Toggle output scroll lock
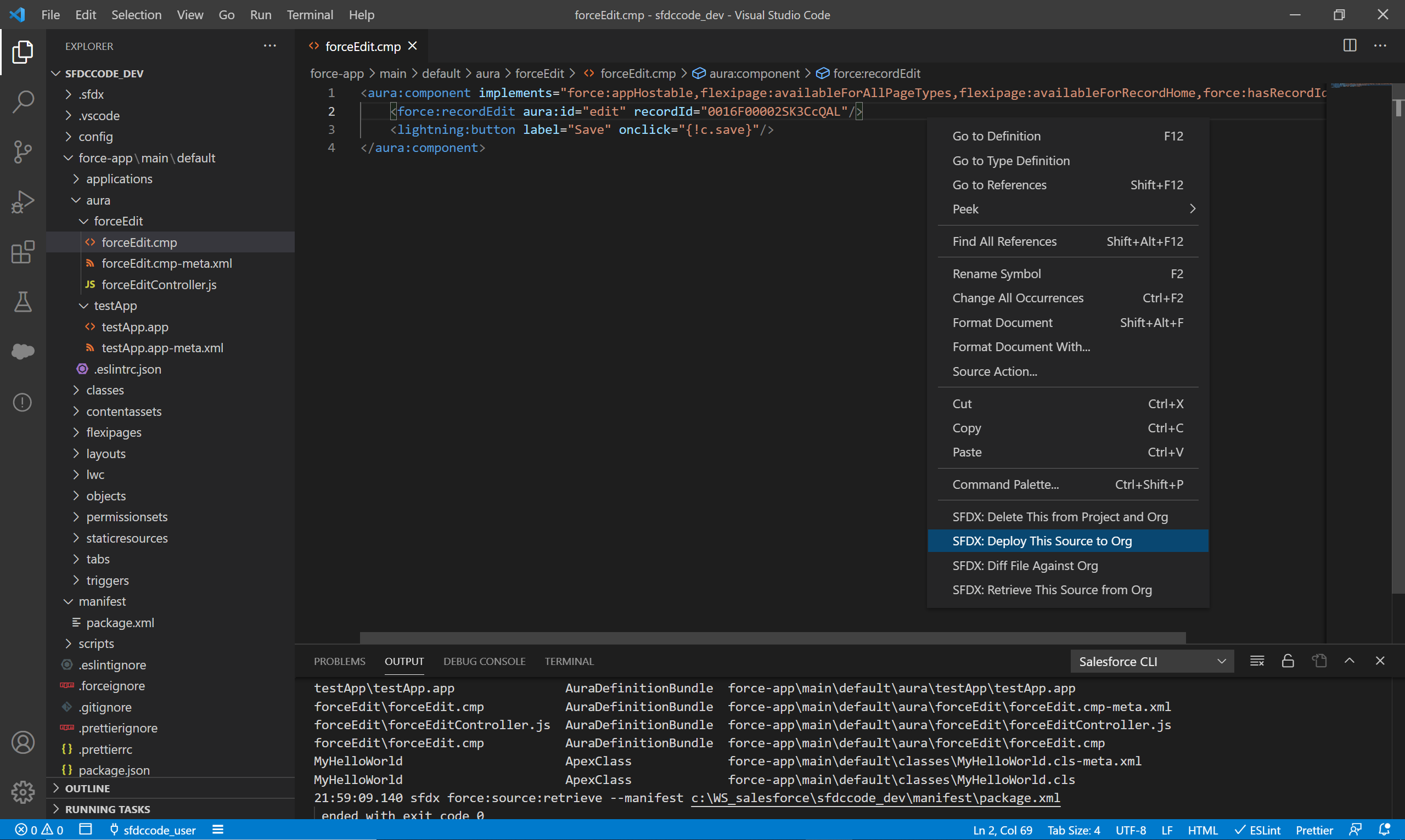The image size is (1405, 840). tap(1288, 661)
